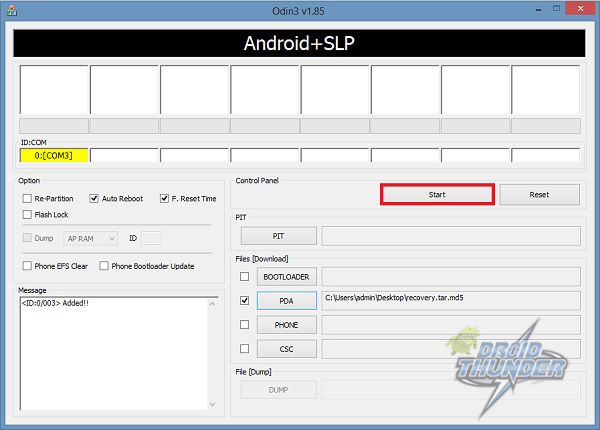Image resolution: width=600 pixels, height=430 pixels.
Task: Click the PHONE file path field
Action: point(451,325)
